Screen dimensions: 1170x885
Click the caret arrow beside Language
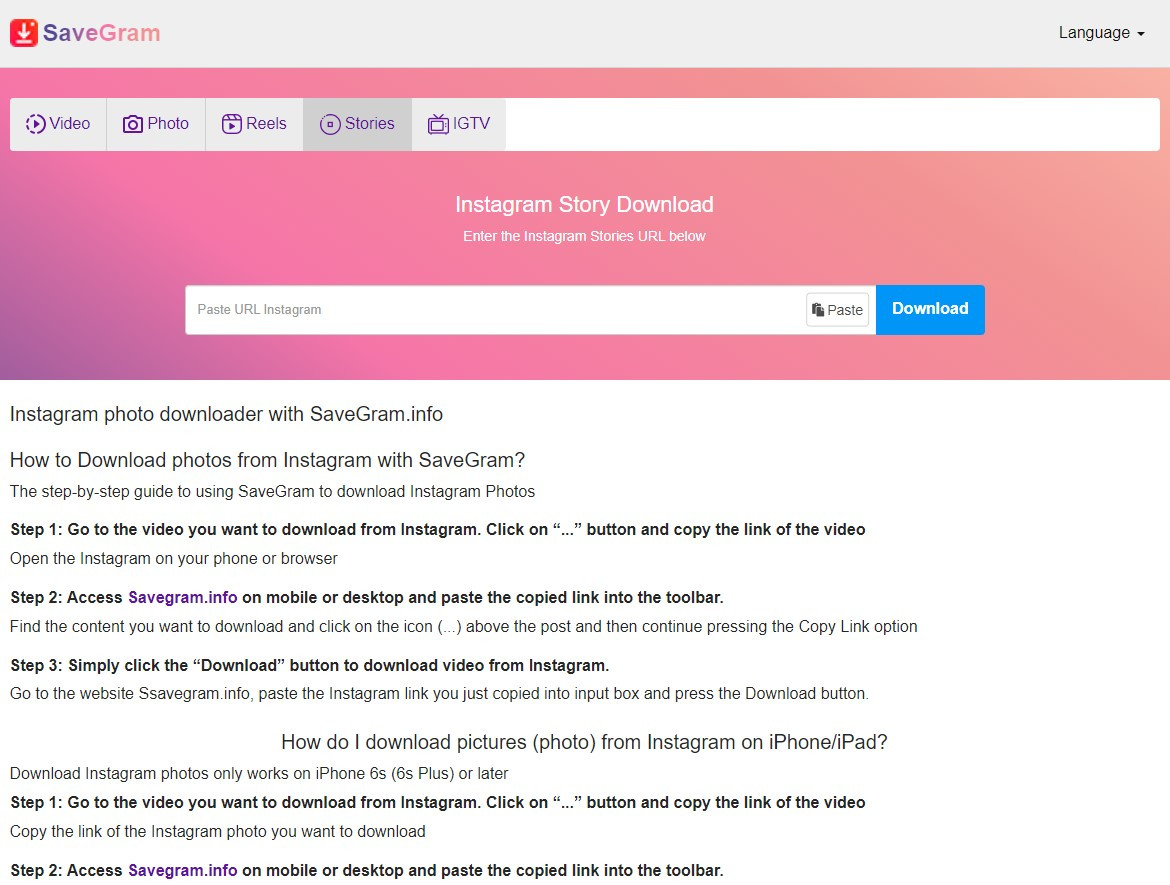(1141, 34)
